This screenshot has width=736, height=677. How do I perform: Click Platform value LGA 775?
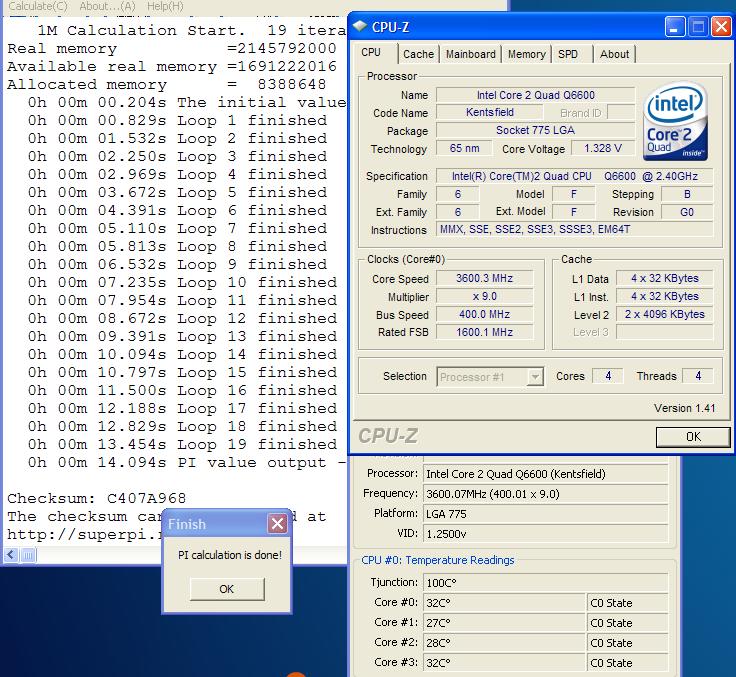click(x=545, y=514)
